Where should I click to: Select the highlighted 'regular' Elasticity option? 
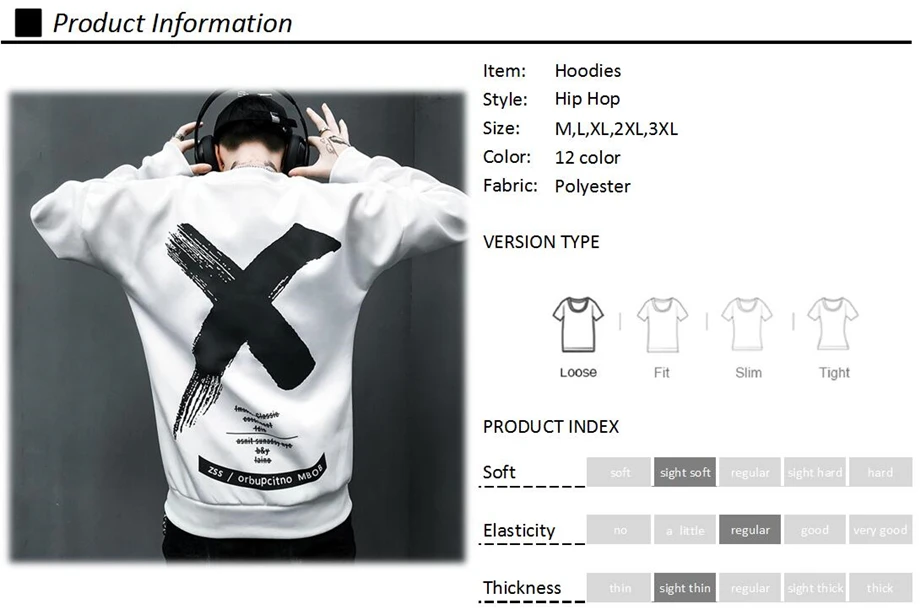[750, 529]
